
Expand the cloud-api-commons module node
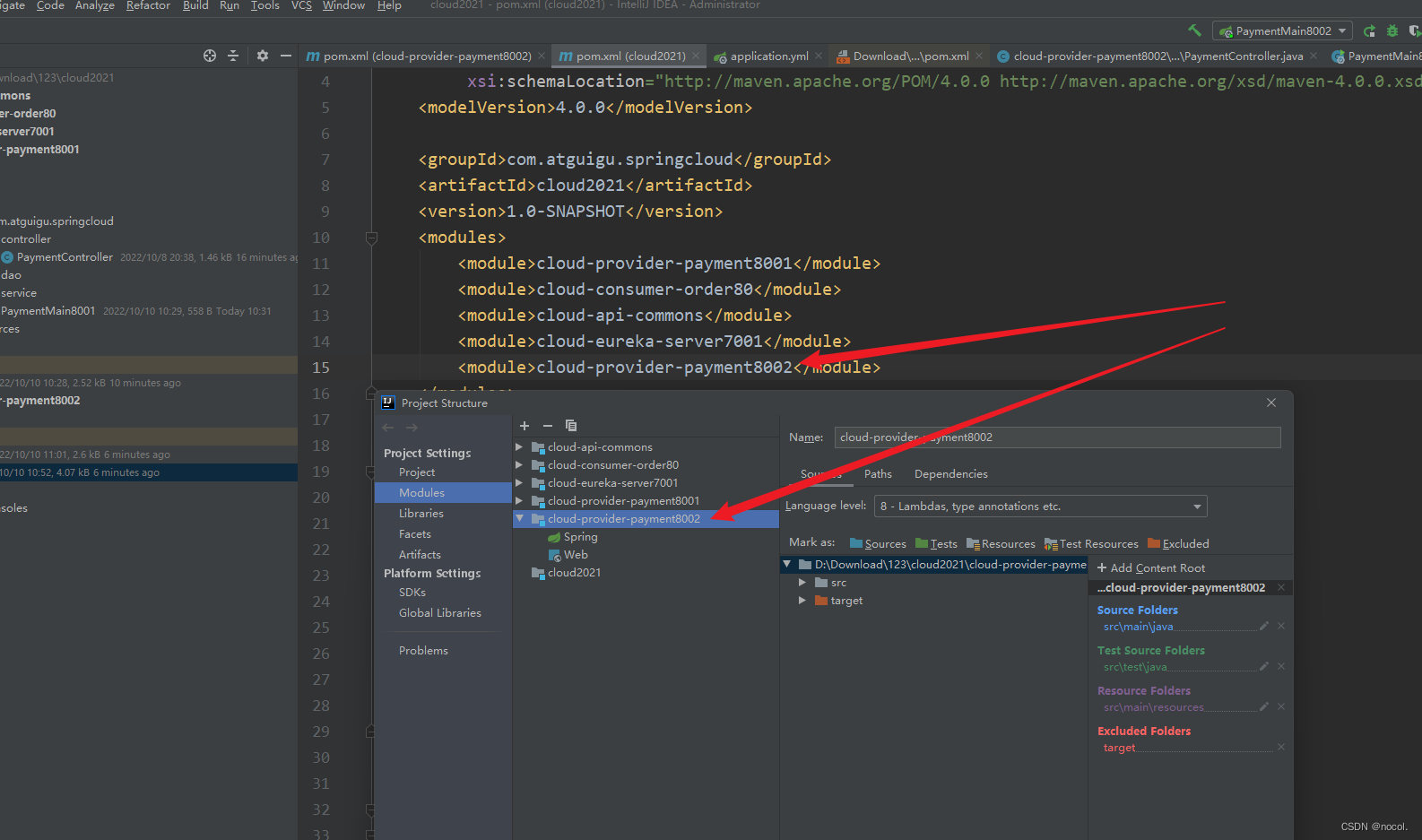[519, 446]
